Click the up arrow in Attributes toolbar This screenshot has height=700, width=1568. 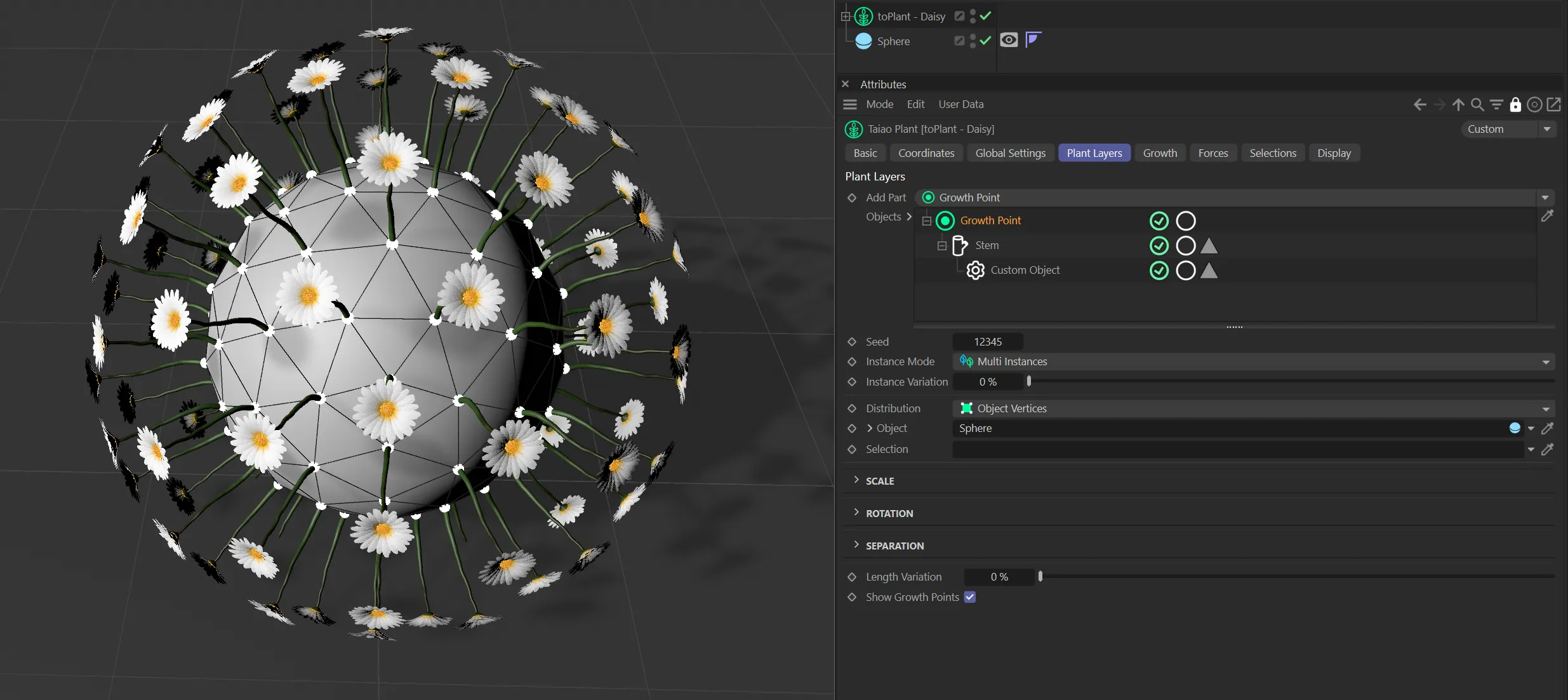pos(1458,105)
